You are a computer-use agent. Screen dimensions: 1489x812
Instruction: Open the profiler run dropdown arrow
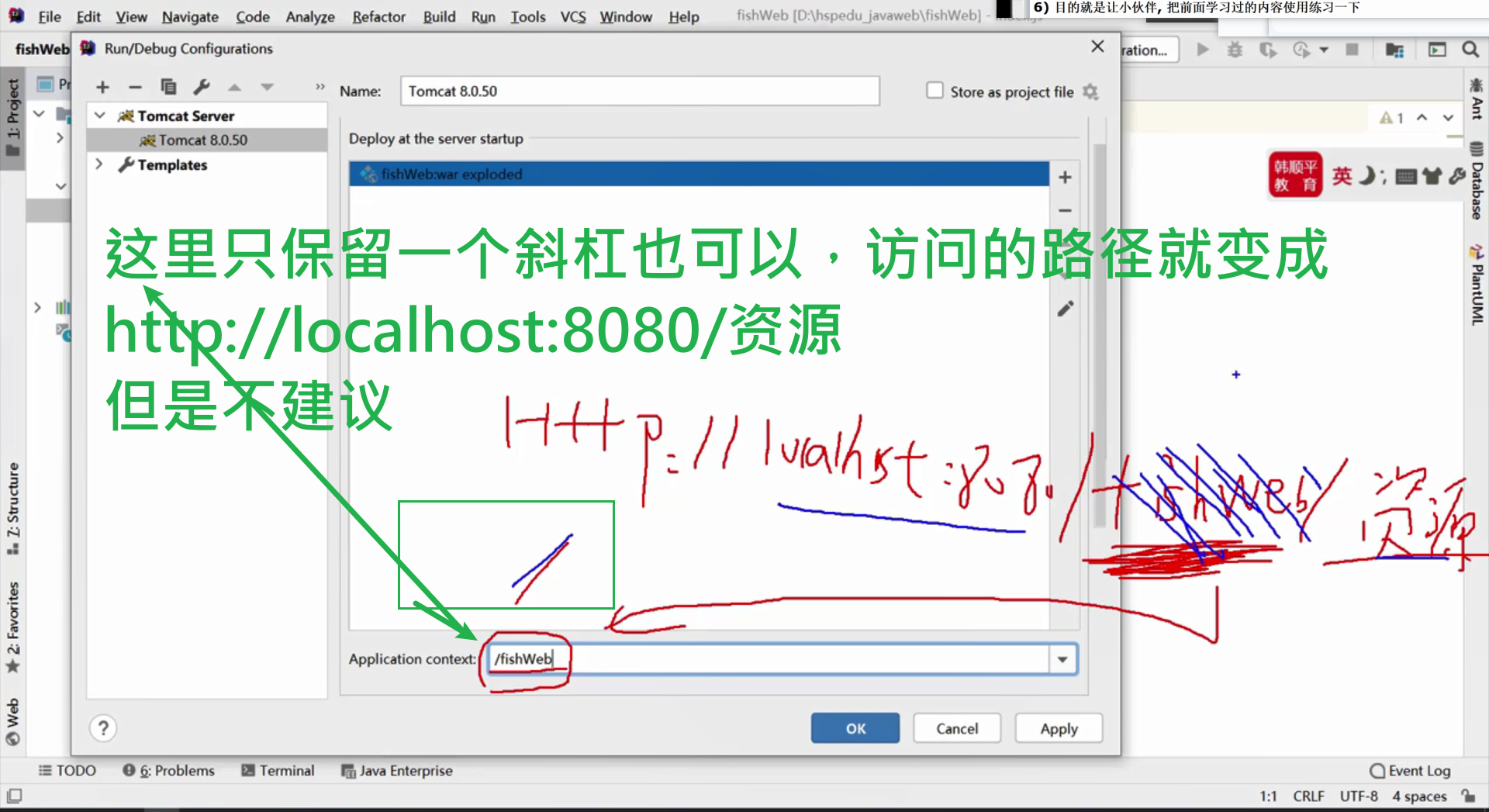pos(1324,50)
